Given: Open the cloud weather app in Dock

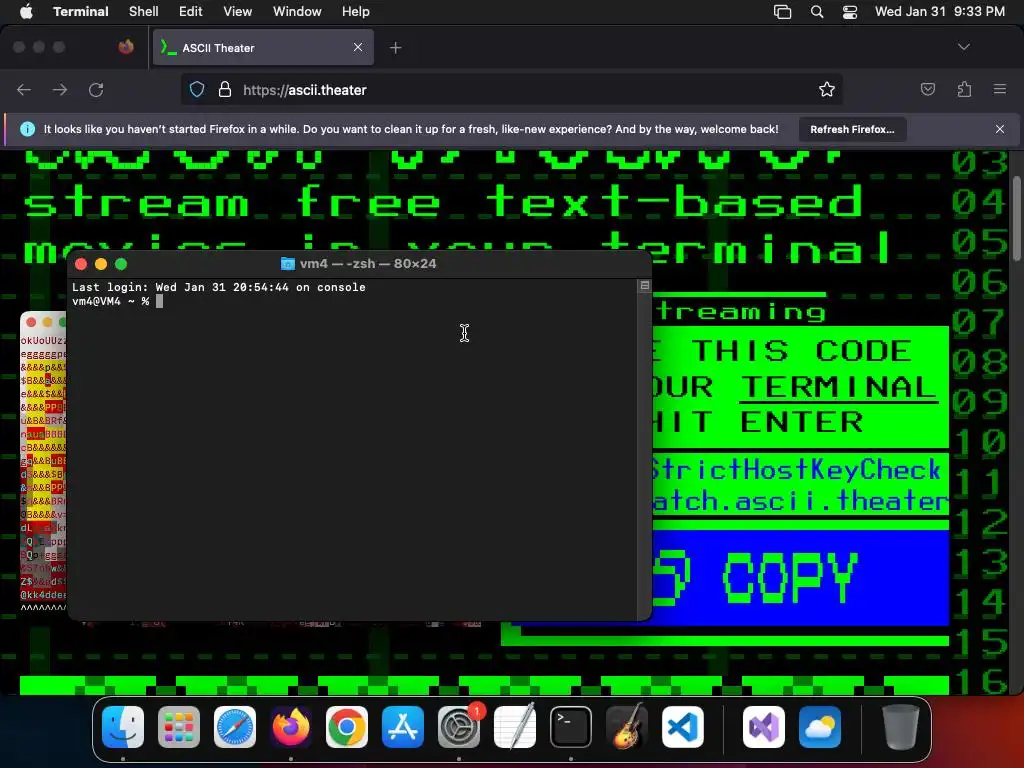Looking at the screenshot, I should pyautogui.click(x=820, y=727).
